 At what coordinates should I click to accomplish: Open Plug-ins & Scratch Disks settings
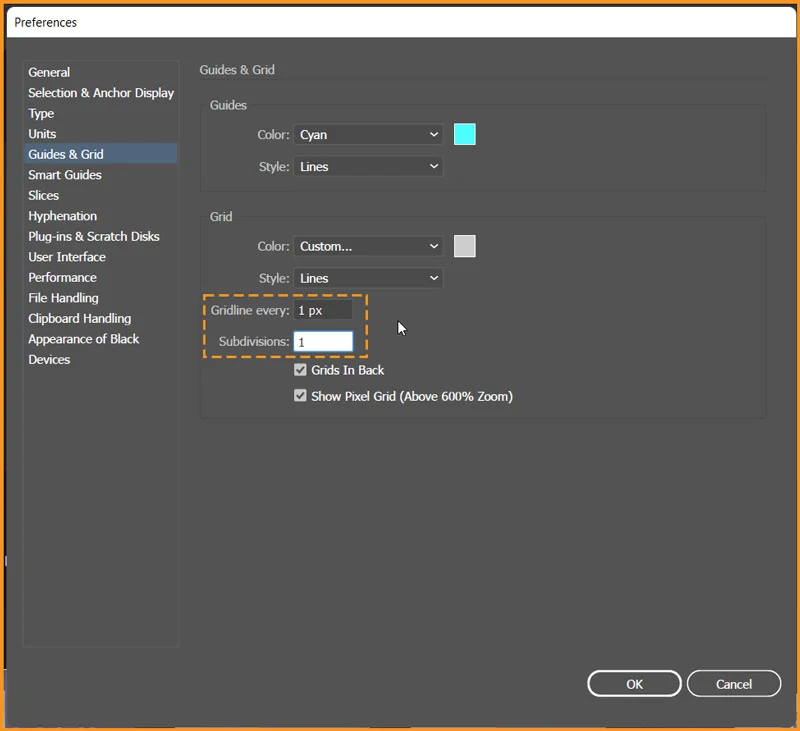(94, 237)
